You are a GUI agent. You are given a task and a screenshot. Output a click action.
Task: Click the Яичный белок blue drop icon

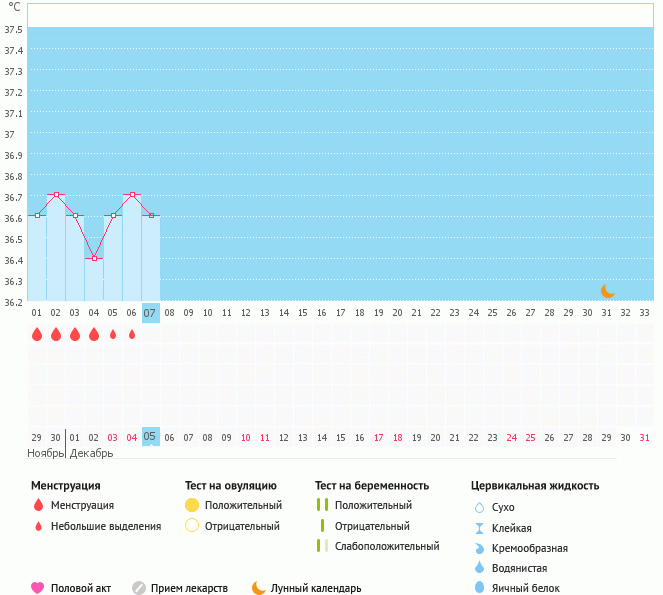coord(479,588)
